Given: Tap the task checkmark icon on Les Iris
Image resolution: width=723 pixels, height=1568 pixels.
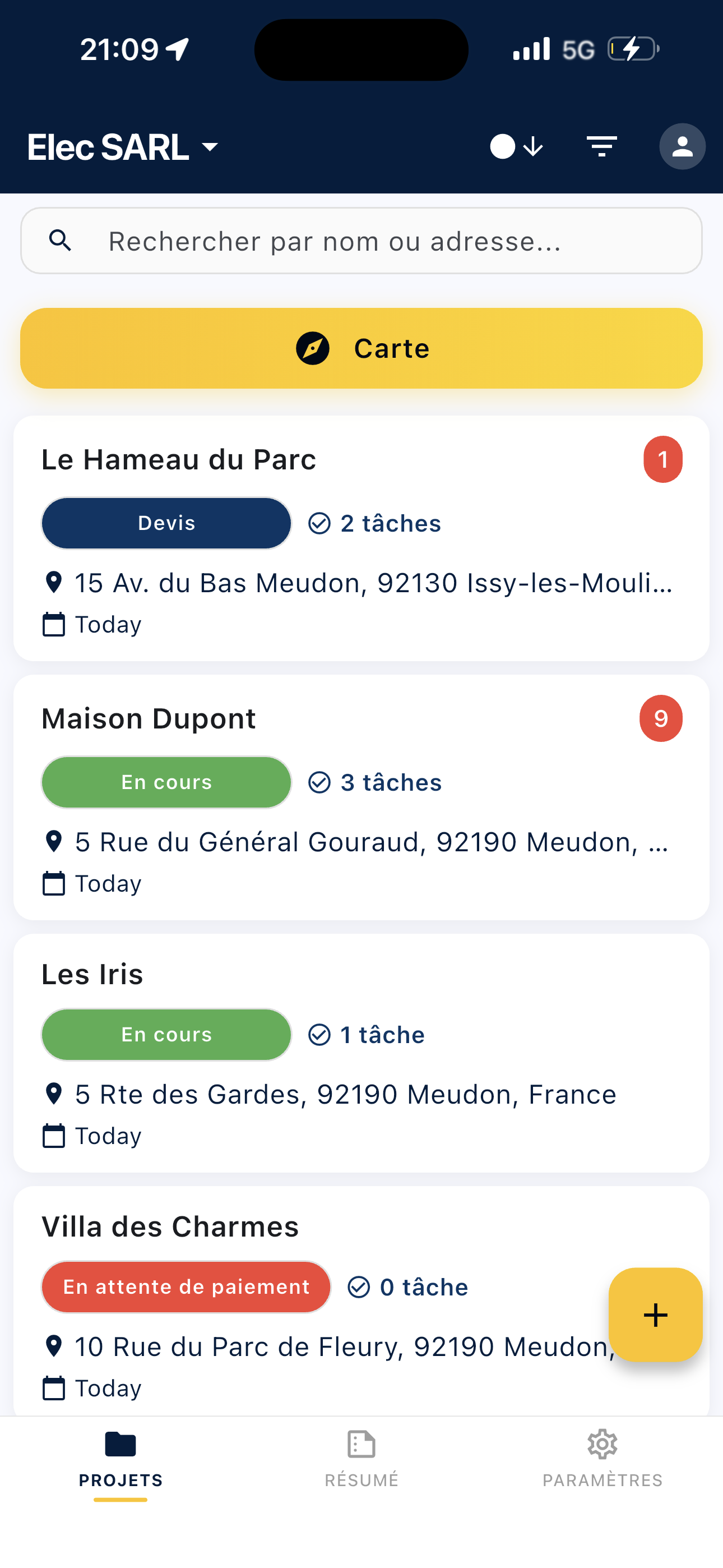Looking at the screenshot, I should tap(319, 1035).
